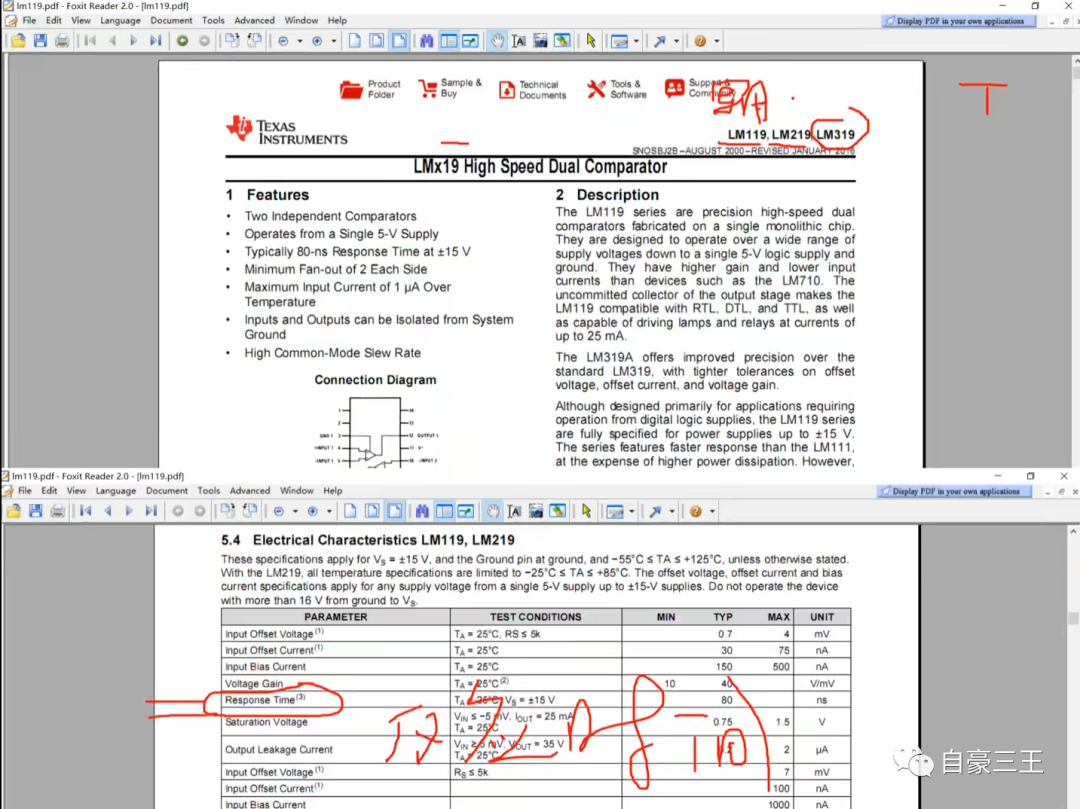
Task: Open Help menu in lower window
Action: pos(333,491)
